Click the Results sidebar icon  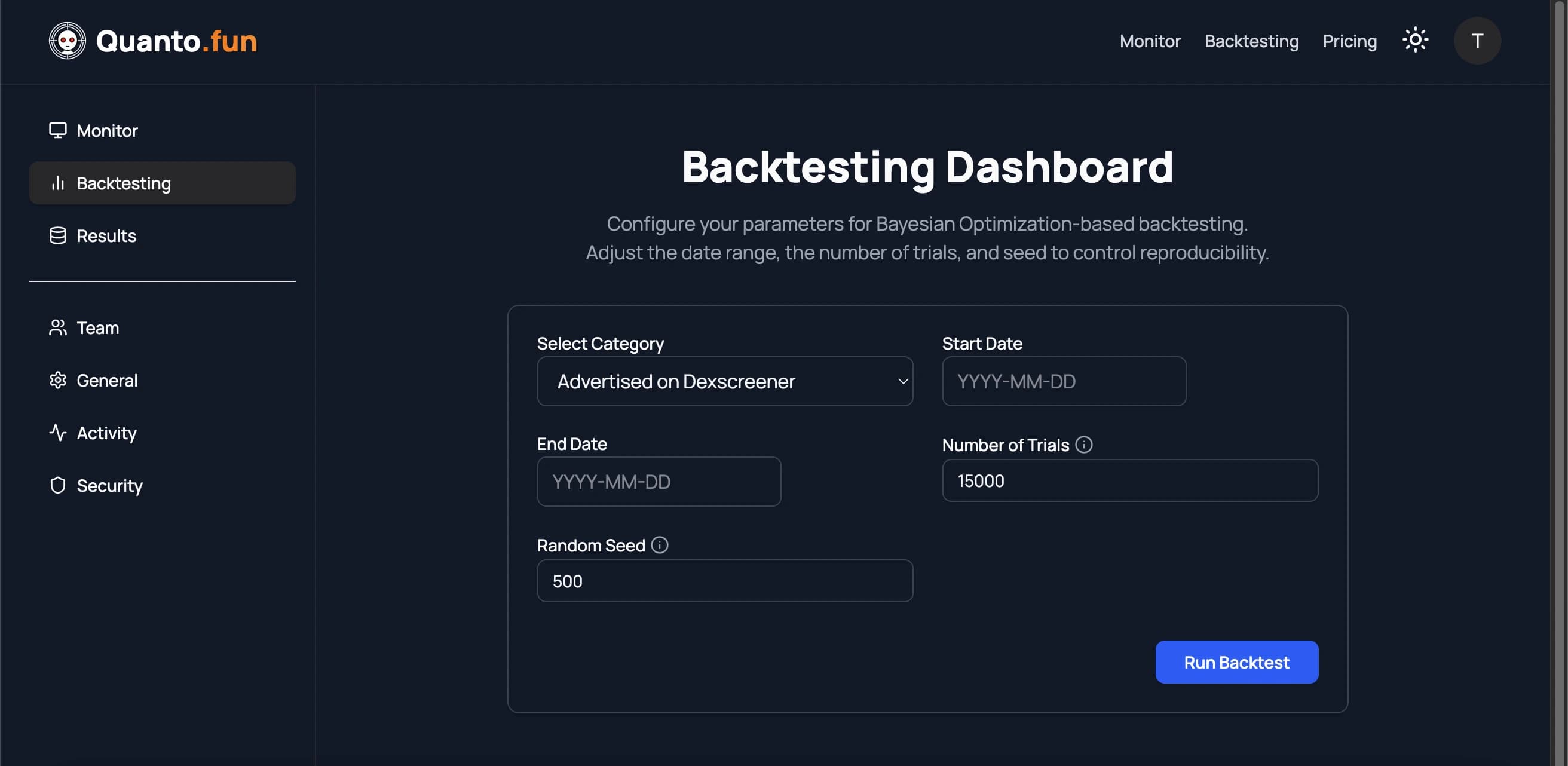pyautogui.click(x=57, y=235)
